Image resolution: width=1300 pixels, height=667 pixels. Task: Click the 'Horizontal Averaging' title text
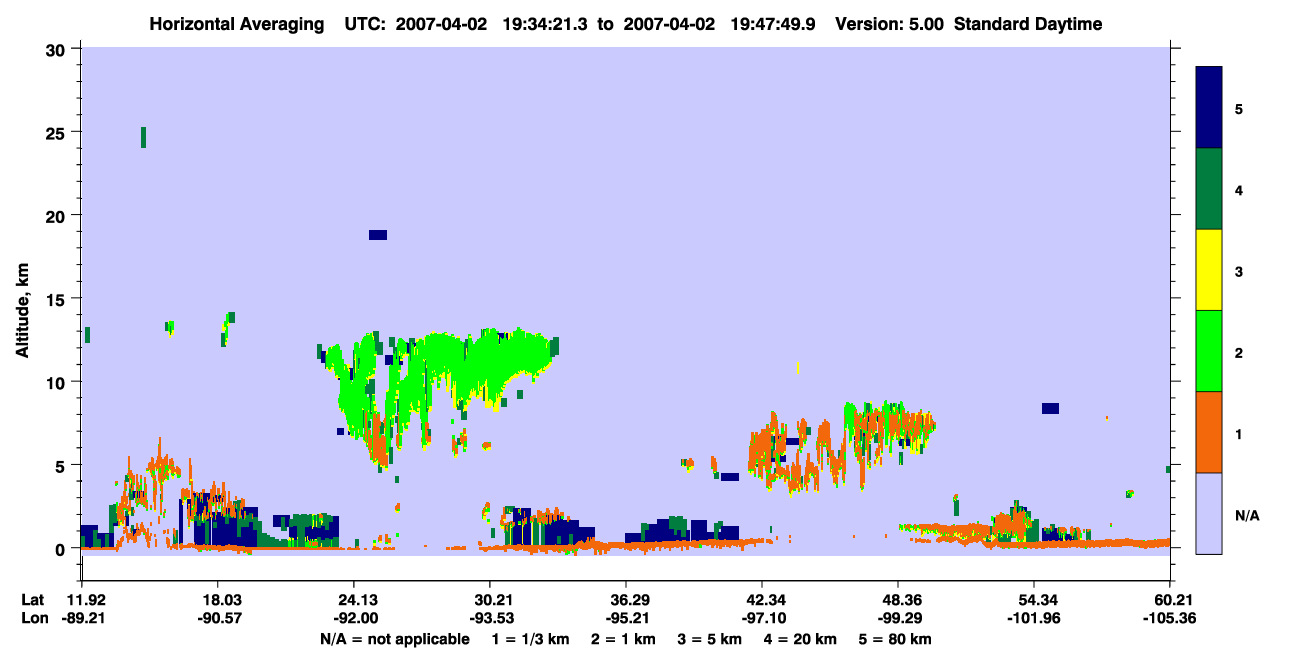pos(235,24)
